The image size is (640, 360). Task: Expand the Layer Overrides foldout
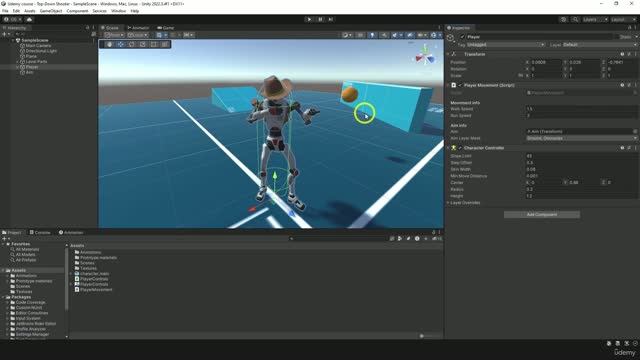coord(448,202)
